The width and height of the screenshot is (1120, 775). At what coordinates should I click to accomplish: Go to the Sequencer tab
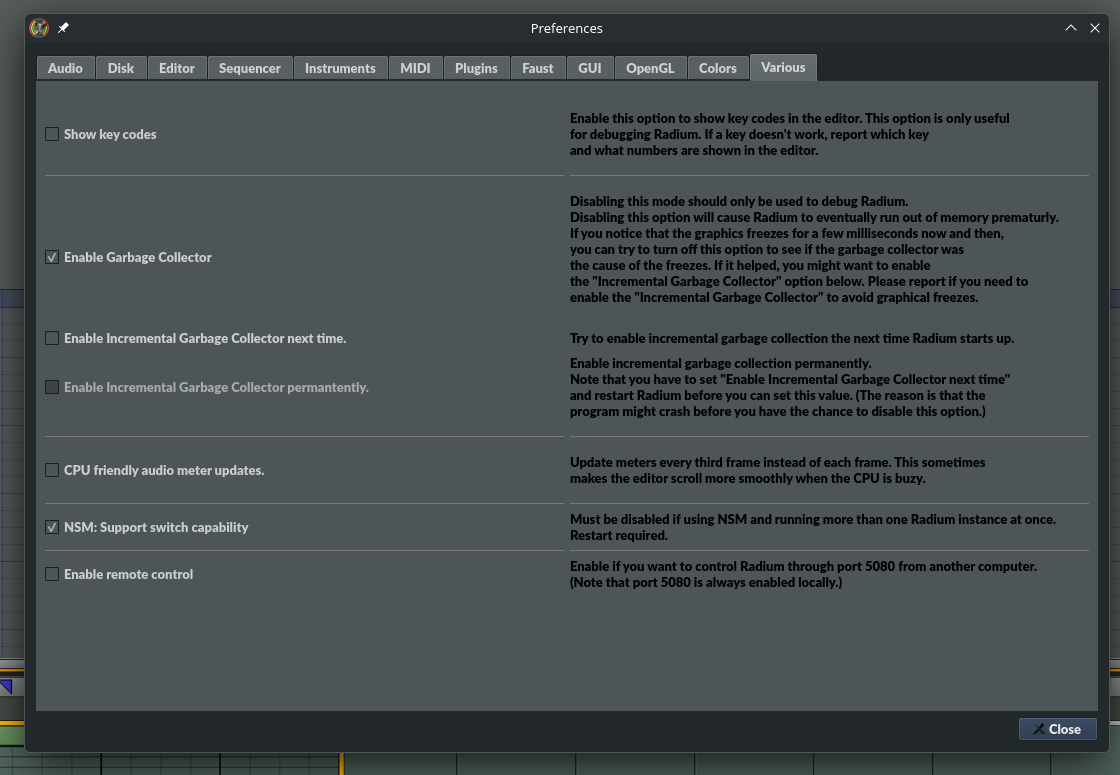250,68
